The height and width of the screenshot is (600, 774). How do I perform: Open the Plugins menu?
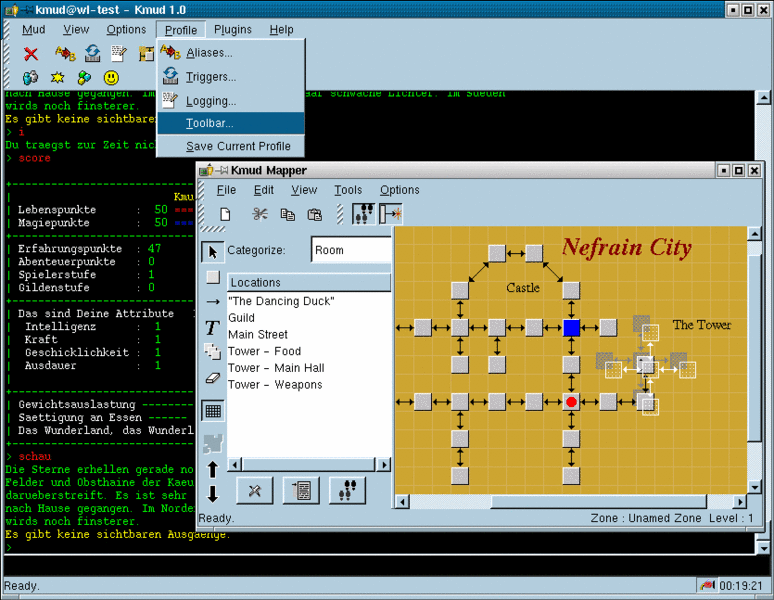(232, 30)
